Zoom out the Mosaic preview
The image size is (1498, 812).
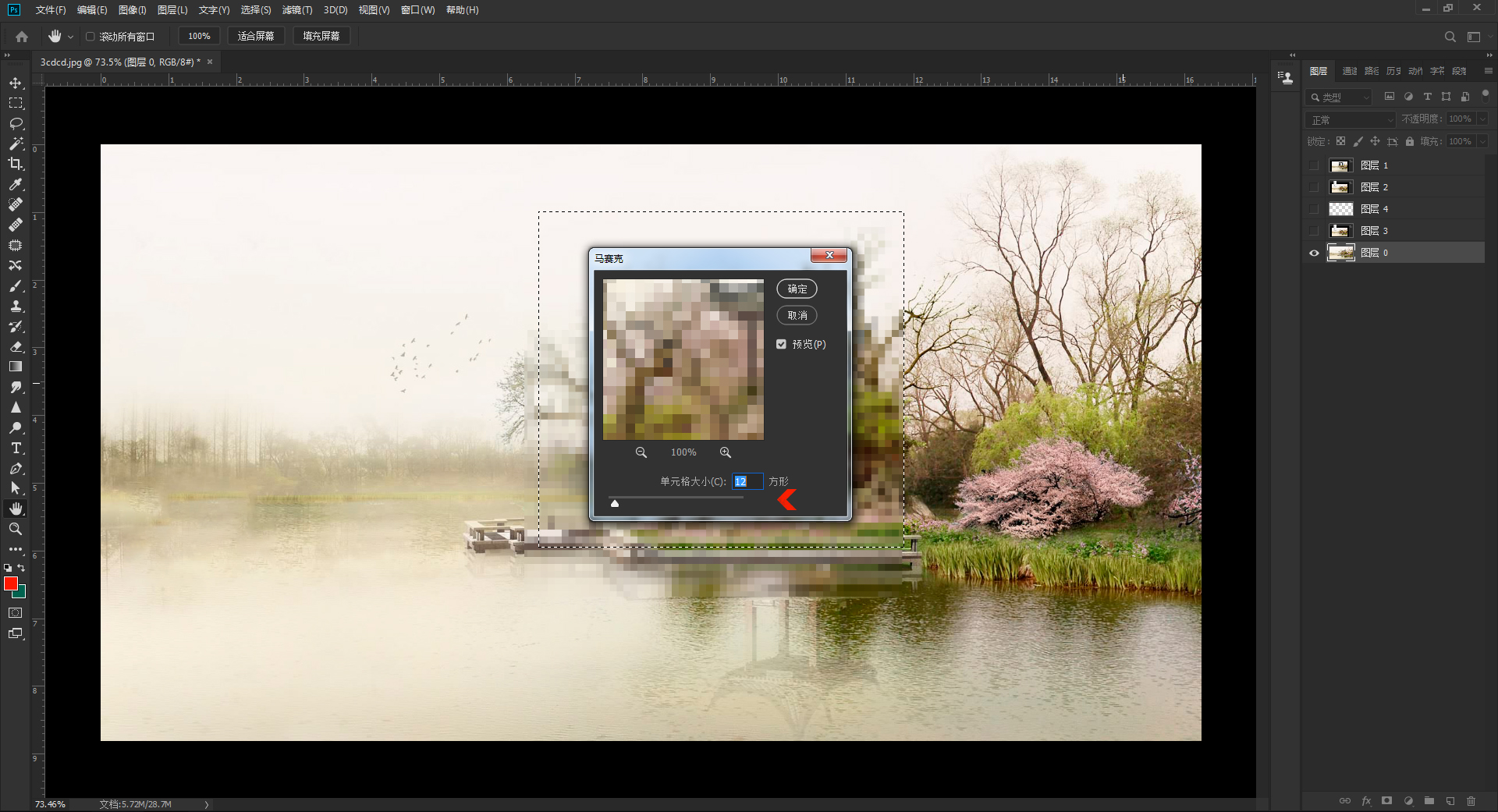(x=641, y=452)
